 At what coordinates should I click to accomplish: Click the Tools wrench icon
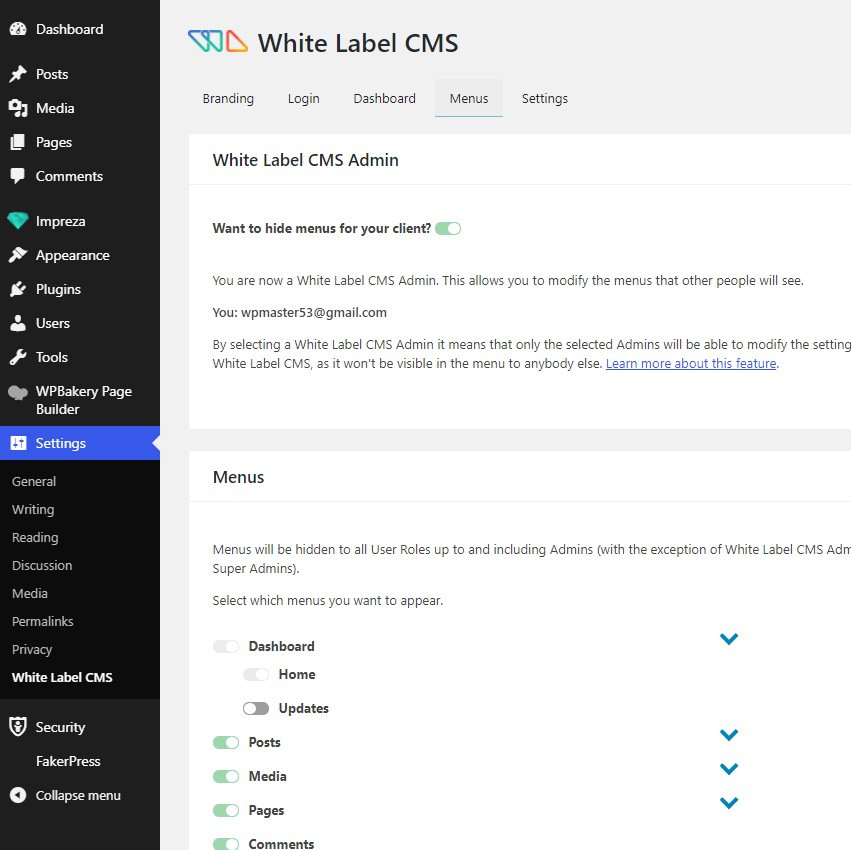pyautogui.click(x=18, y=357)
